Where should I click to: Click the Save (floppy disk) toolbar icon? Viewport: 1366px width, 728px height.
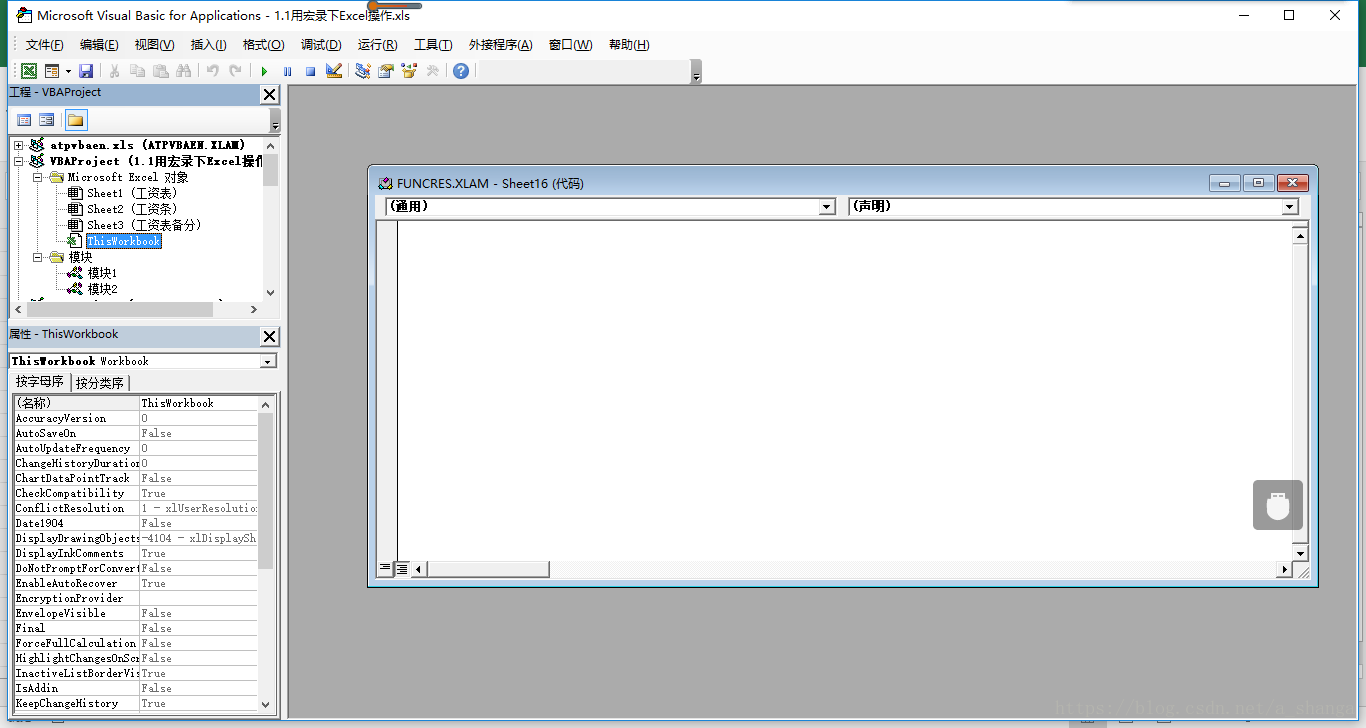coord(86,71)
